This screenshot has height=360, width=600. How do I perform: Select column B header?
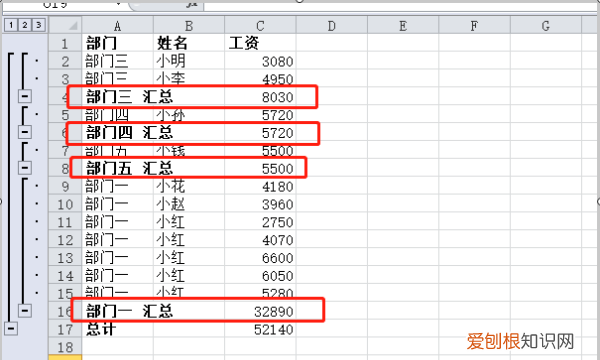click(189, 25)
